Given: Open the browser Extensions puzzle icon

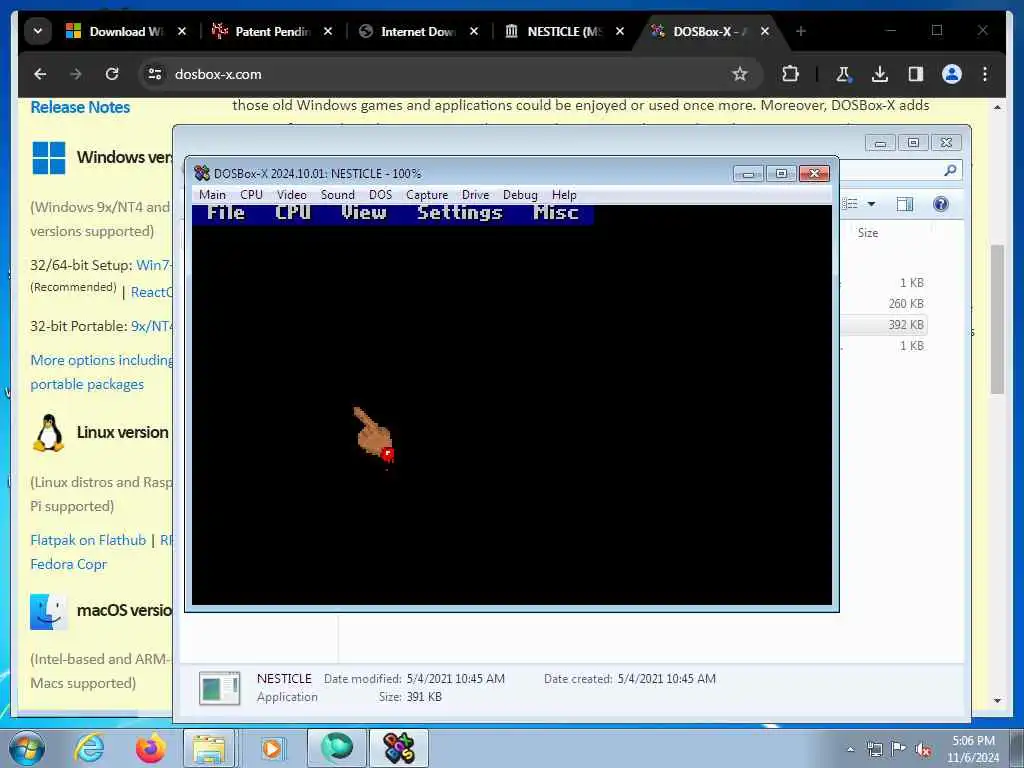Looking at the screenshot, I should pyautogui.click(x=790, y=74).
